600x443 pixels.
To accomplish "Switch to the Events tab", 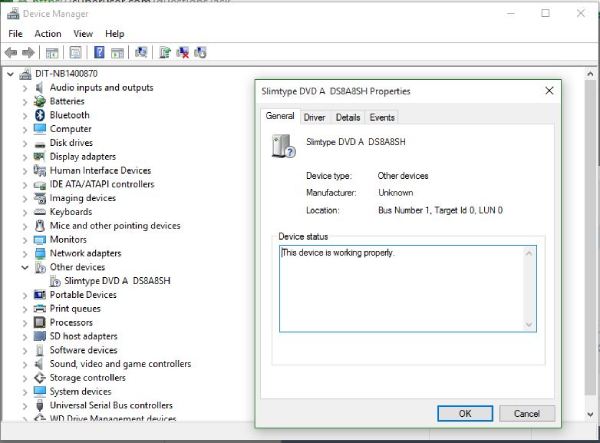I will (382, 117).
